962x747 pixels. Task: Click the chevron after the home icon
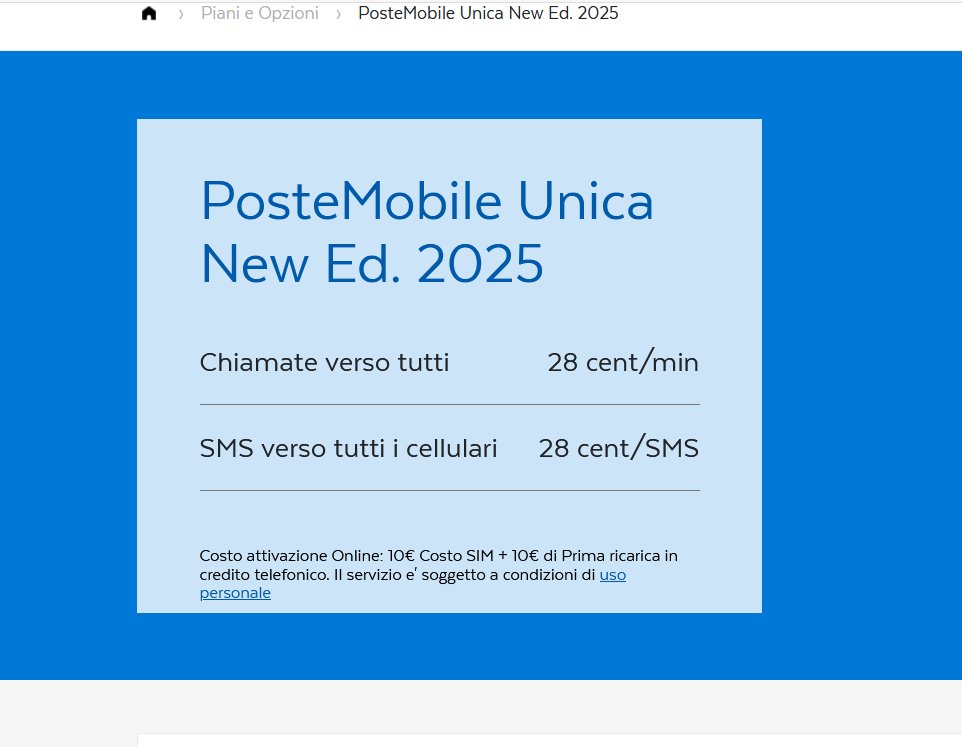pyautogui.click(x=181, y=14)
